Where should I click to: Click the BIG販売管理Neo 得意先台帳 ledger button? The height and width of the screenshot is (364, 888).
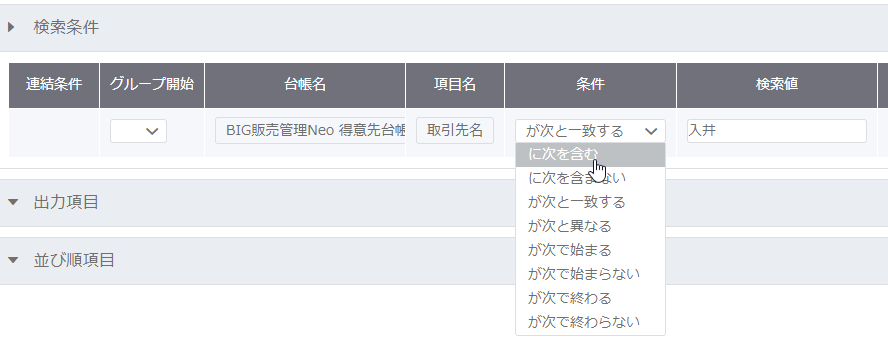click(x=310, y=131)
